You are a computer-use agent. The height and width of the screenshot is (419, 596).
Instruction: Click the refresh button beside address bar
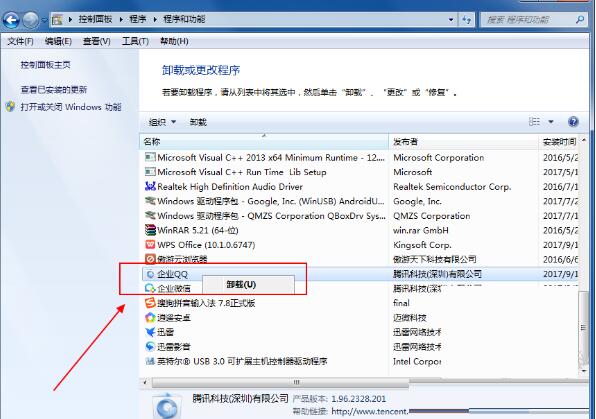click(x=467, y=20)
